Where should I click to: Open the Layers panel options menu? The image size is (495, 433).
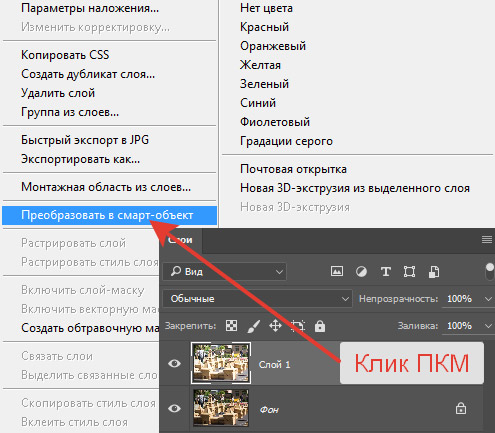487,239
